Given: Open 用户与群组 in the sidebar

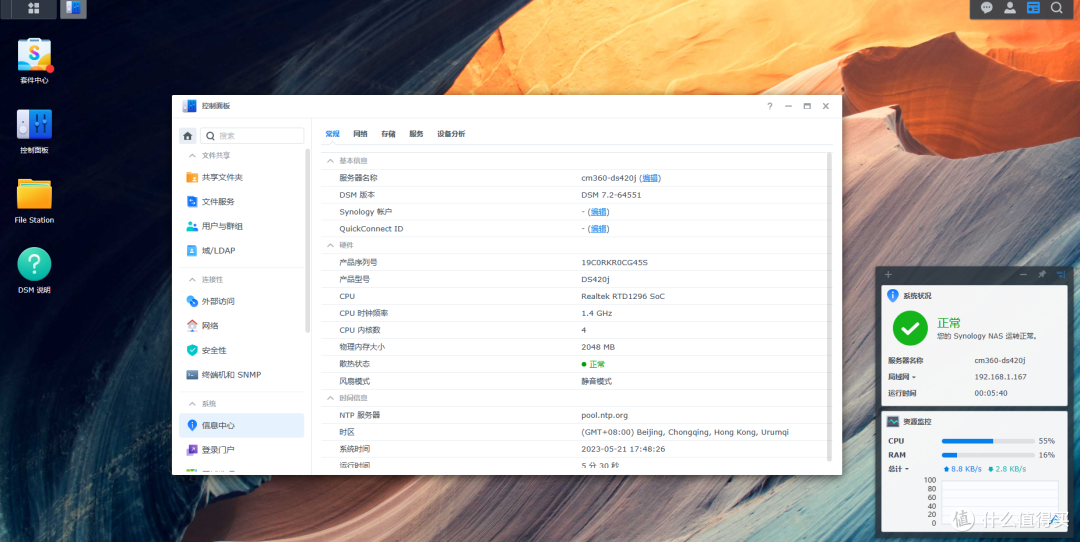Looking at the screenshot, I should 241,226.
